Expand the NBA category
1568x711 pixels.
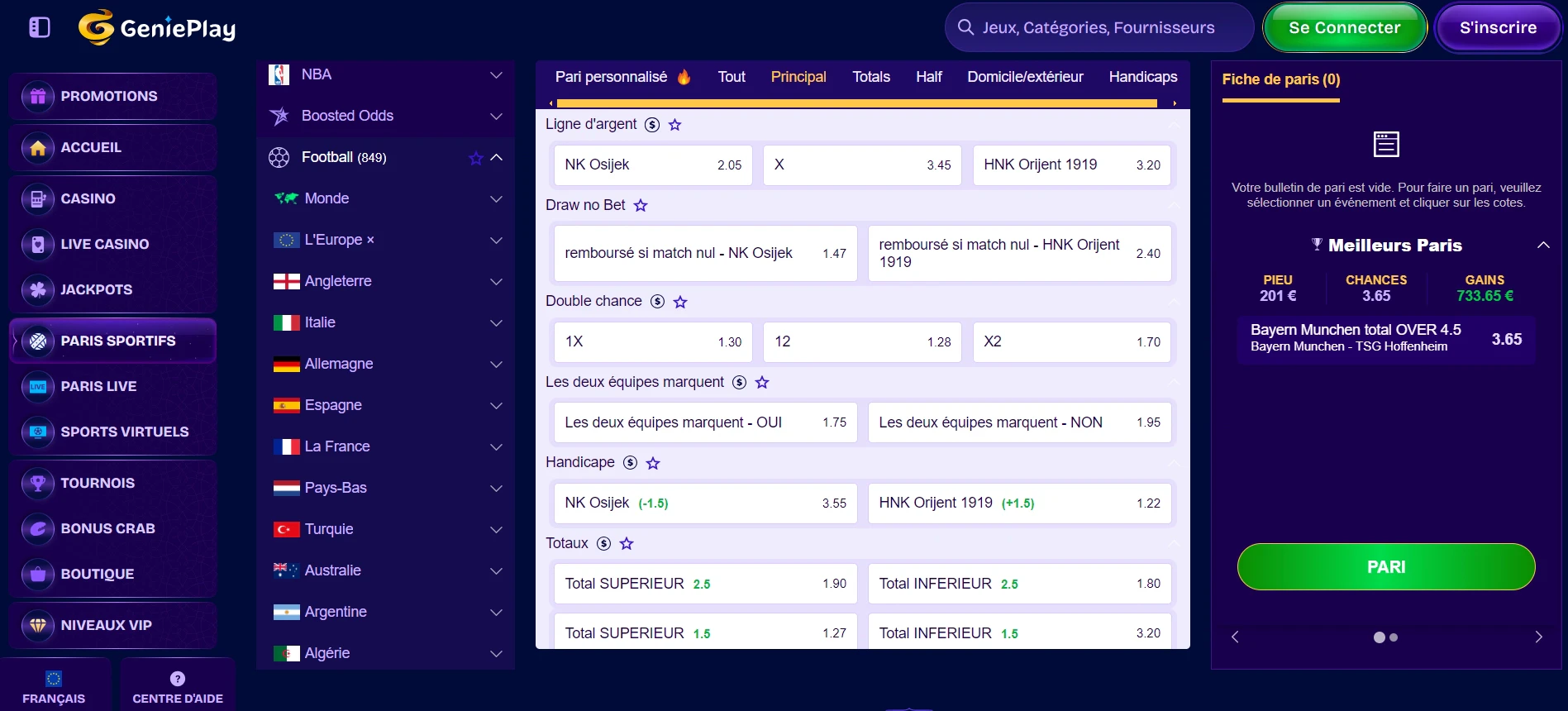tap(496, 74)
